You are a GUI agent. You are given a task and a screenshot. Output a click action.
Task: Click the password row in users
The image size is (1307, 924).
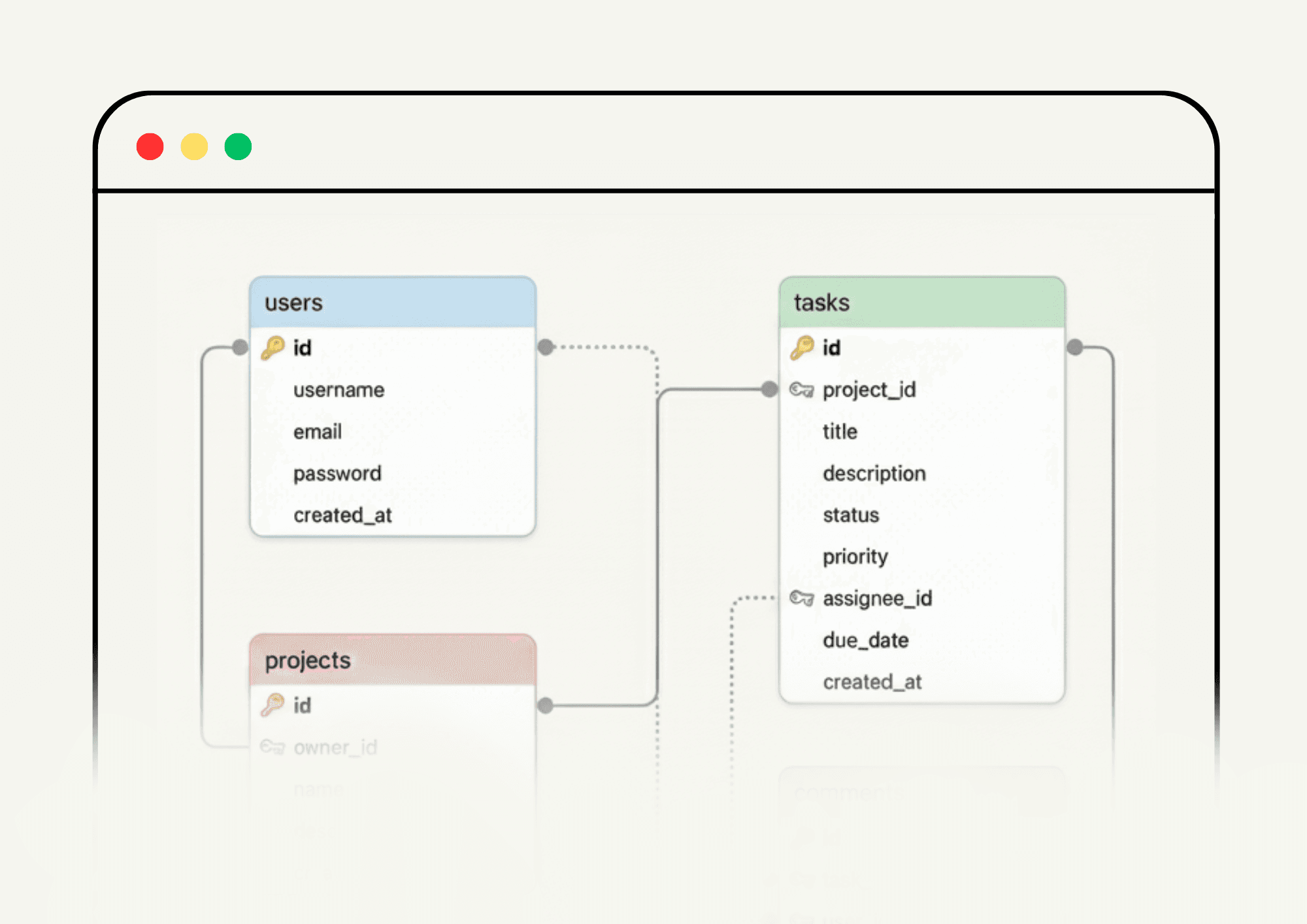pyautogui.click(x=337, y=473)
